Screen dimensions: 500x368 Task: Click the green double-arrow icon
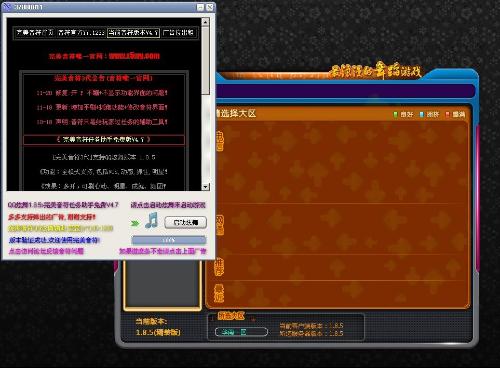click(135, 223)
